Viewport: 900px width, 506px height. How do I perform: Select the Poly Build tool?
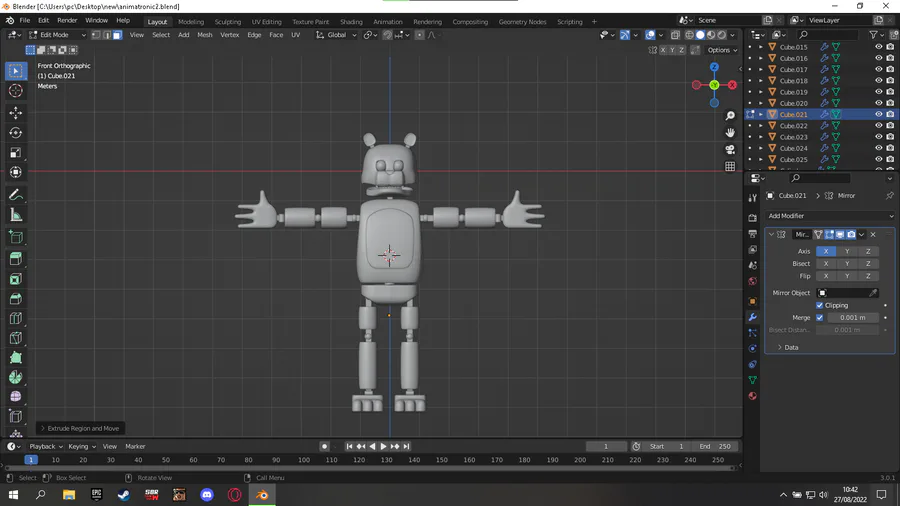click(15, 358)
